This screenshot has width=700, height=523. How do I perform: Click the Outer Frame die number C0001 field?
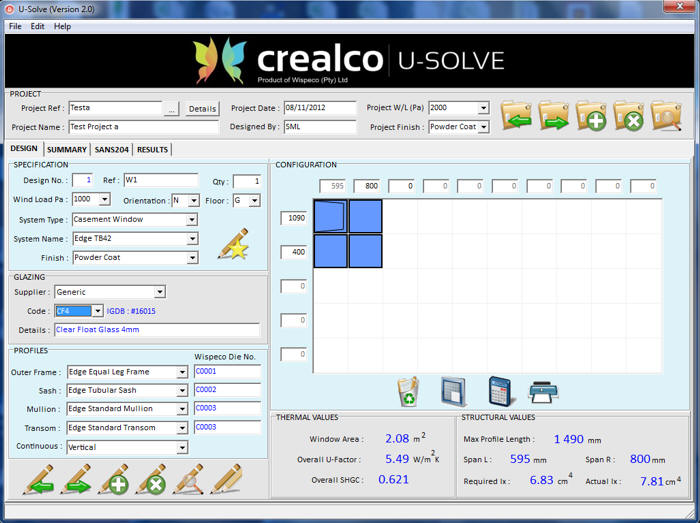click(x=228, y=371)
